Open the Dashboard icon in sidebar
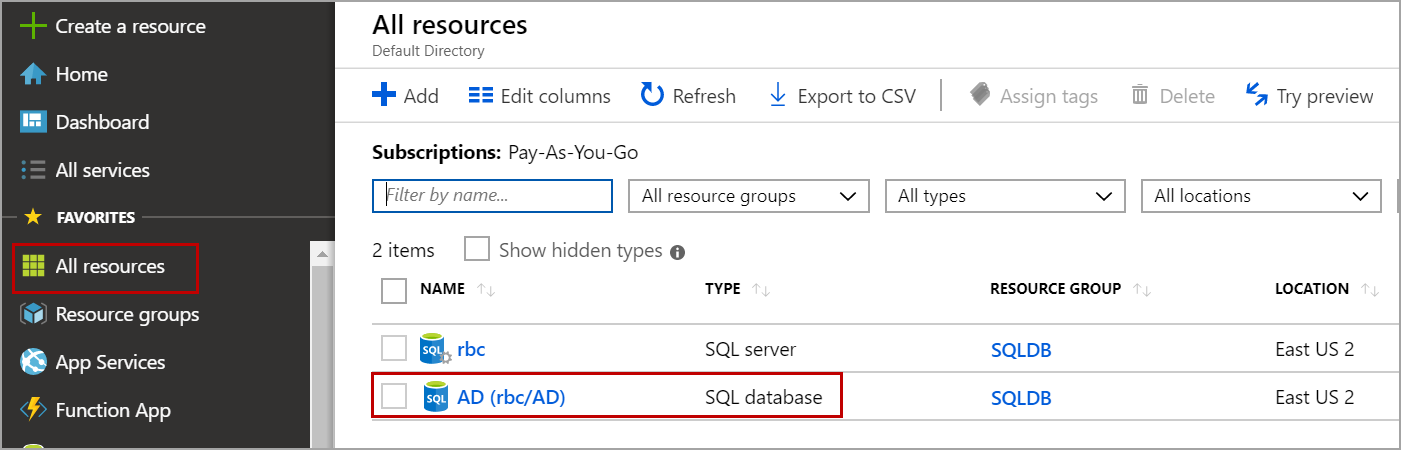 coord(34,122)
